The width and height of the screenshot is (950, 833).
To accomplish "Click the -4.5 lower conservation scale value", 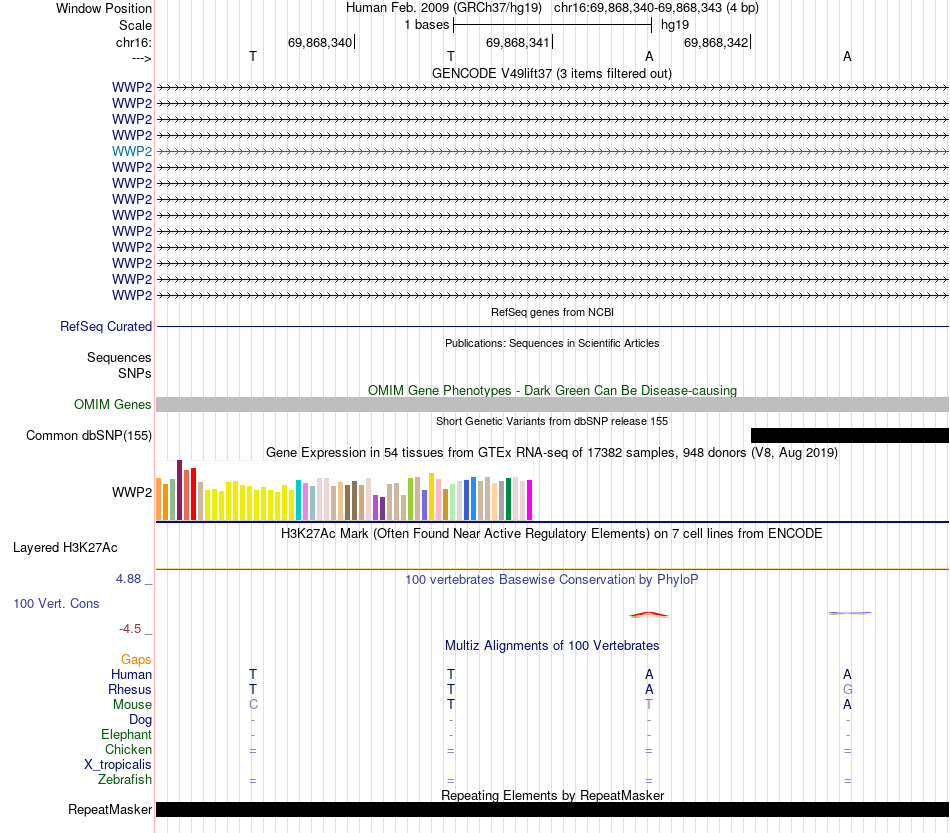I will (130, 629).
